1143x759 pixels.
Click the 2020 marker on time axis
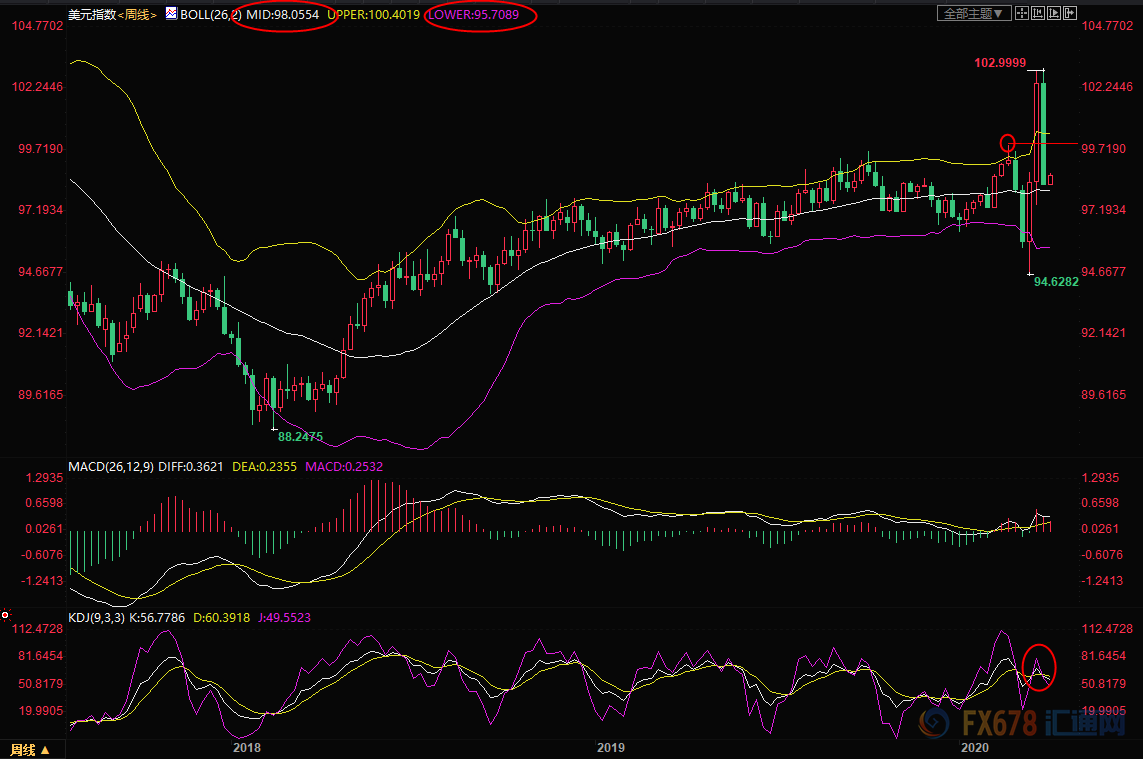point(974,747)
